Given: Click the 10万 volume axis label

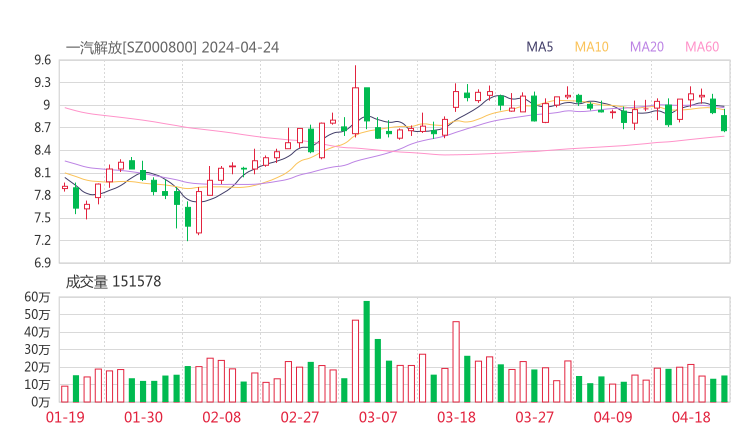Looking at the screenshot, I should tap(37, 384).
